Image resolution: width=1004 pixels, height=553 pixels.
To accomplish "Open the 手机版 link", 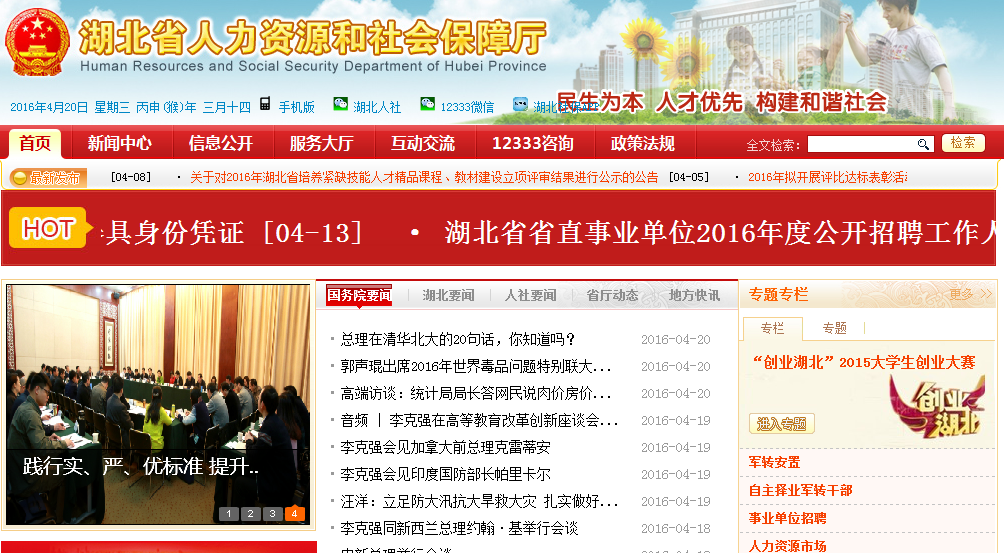I will pyautogui.click(x=296, y=107).
